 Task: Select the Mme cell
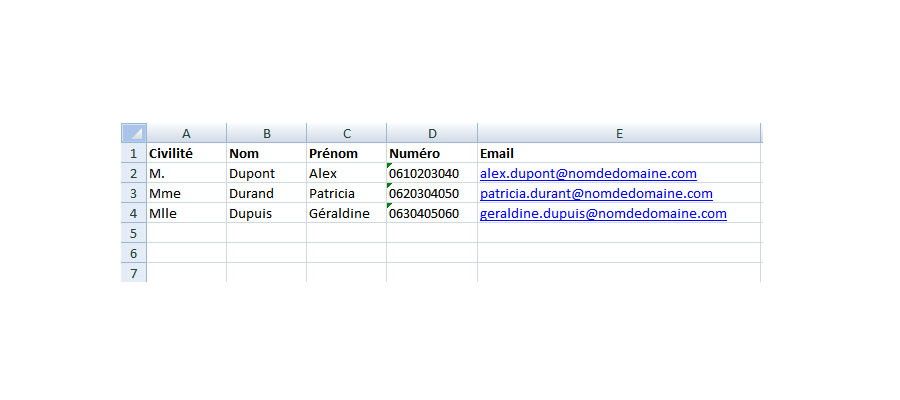(187, 193)
